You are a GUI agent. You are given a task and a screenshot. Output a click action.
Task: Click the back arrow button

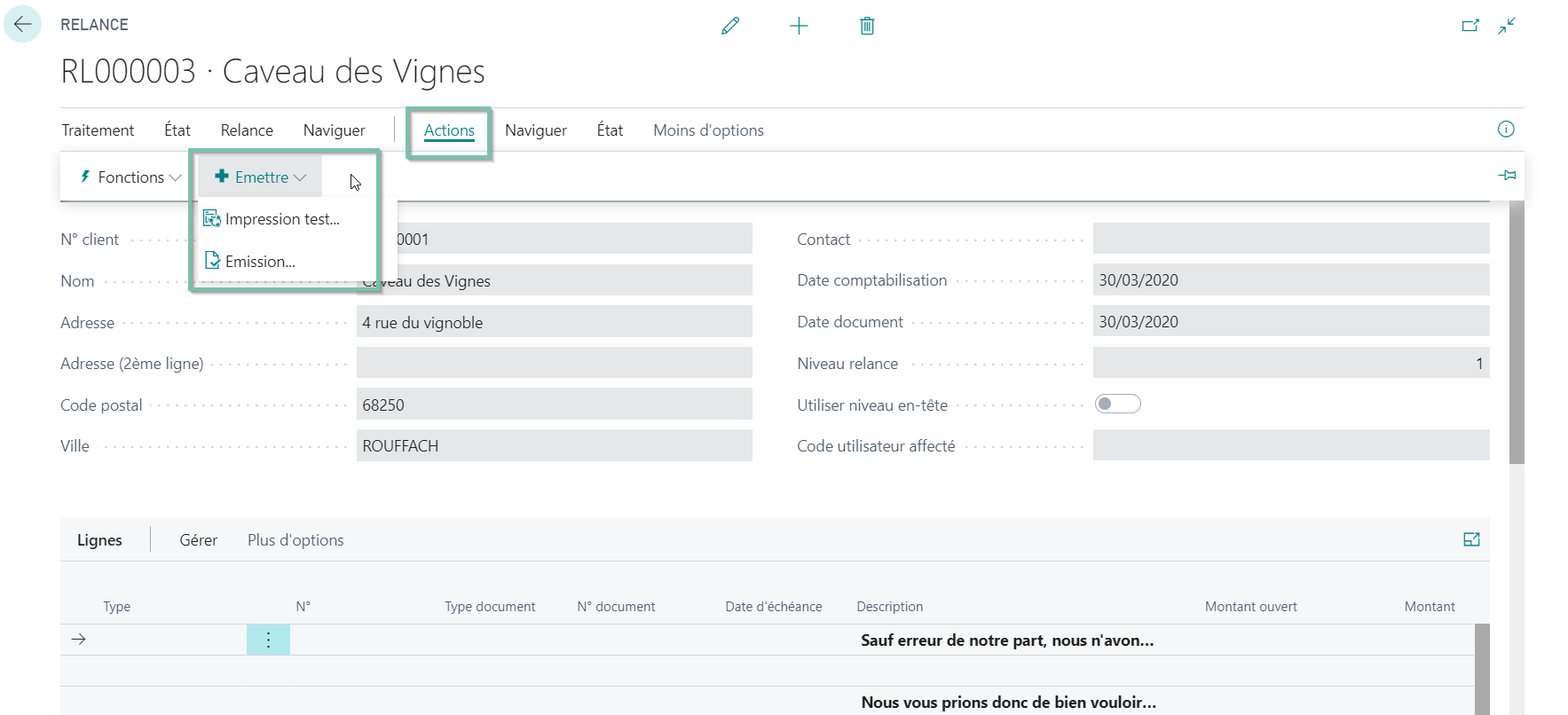point(22,24)
